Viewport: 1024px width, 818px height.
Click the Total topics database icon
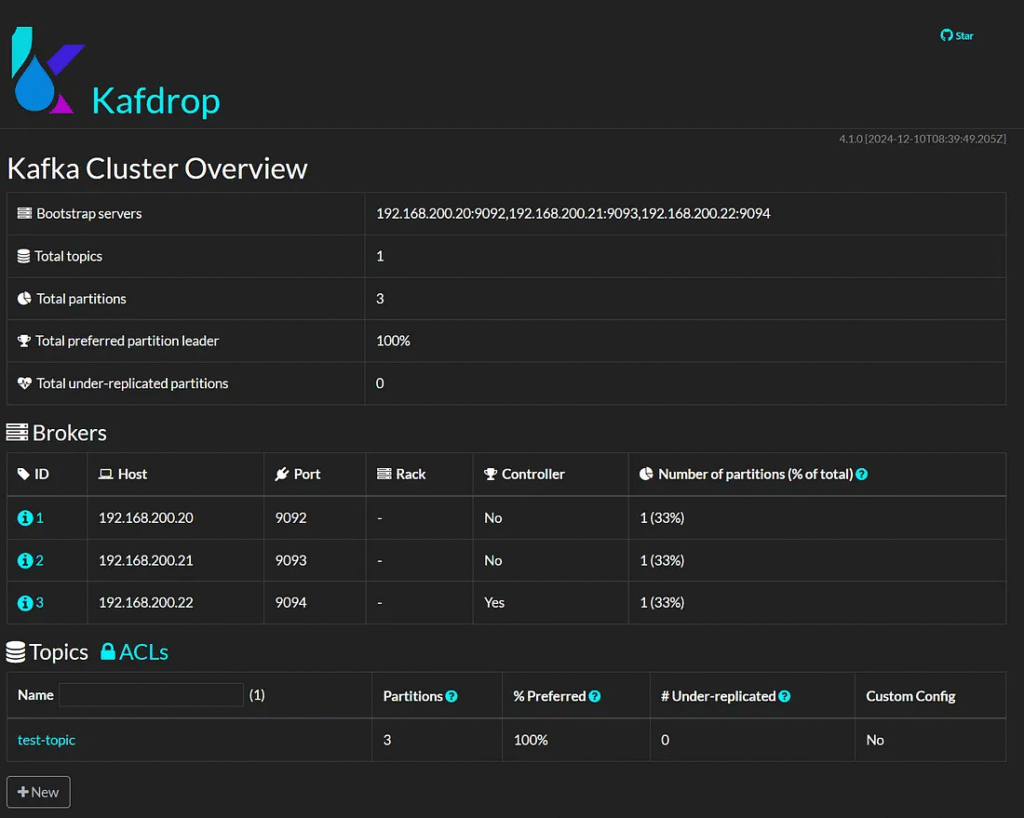coord(24,256)
